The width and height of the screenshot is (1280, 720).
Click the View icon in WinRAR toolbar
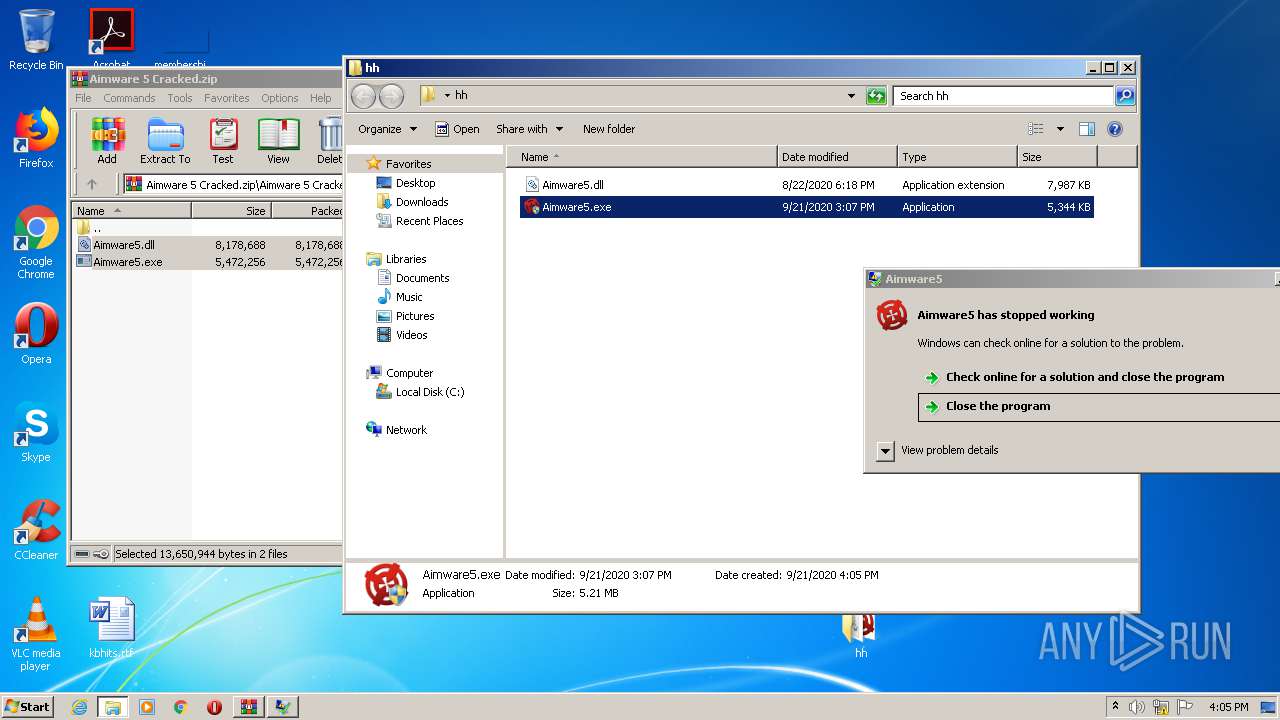point(278,140)
